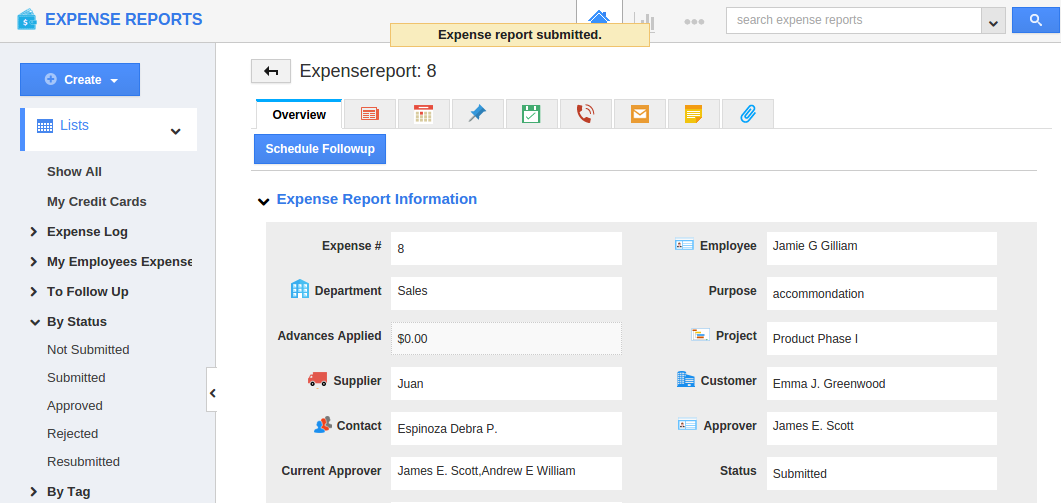Open the emails envelope tab
1061x503 pixels.
tap(640, 115)
